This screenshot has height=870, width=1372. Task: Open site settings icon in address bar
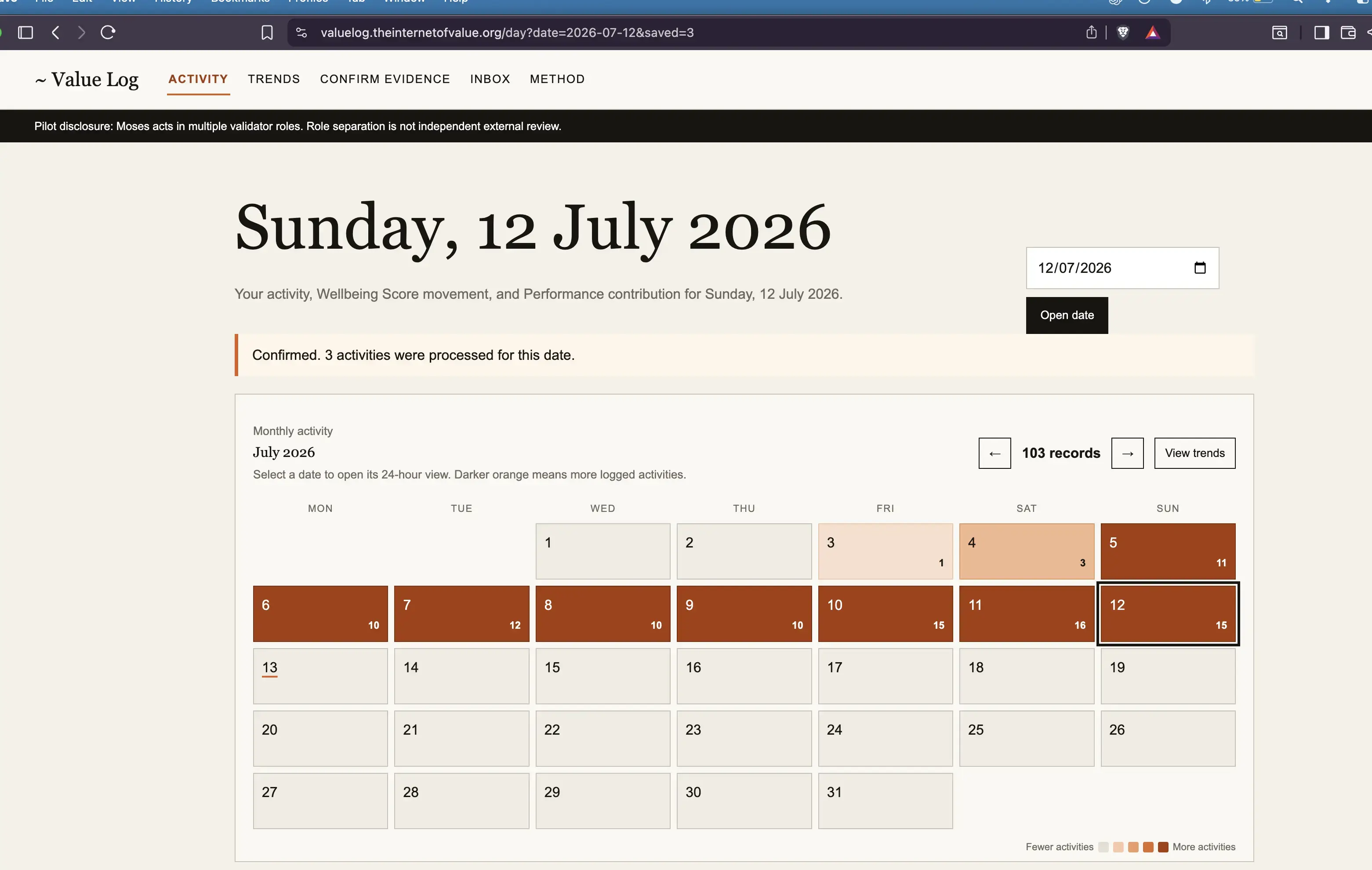pyautogui.click(x=301, y=33)
